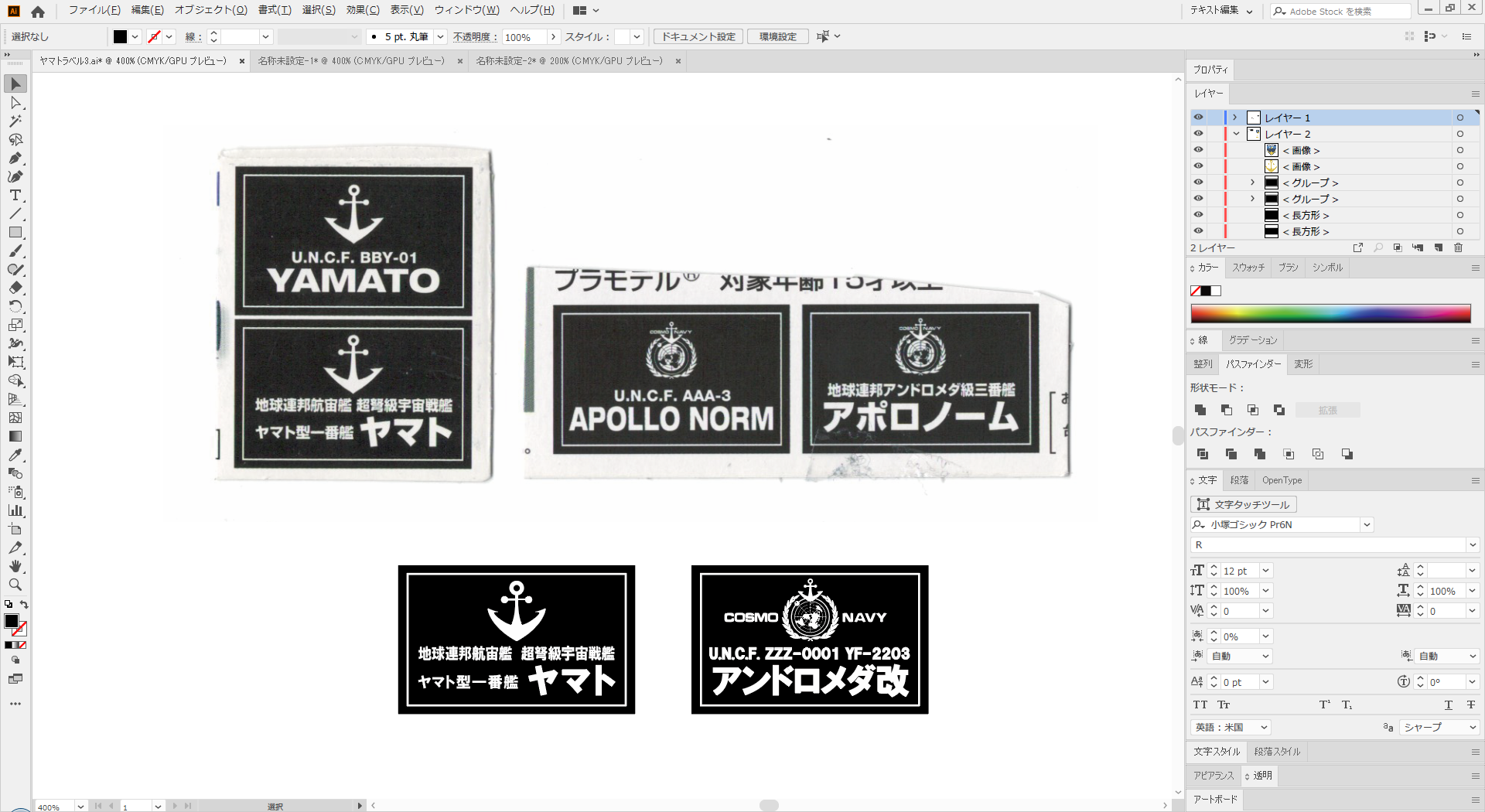Select the Eyedropper tool
Image resolution: width=1485 pixels, height=812 pixels.
[x=15, y=455]
